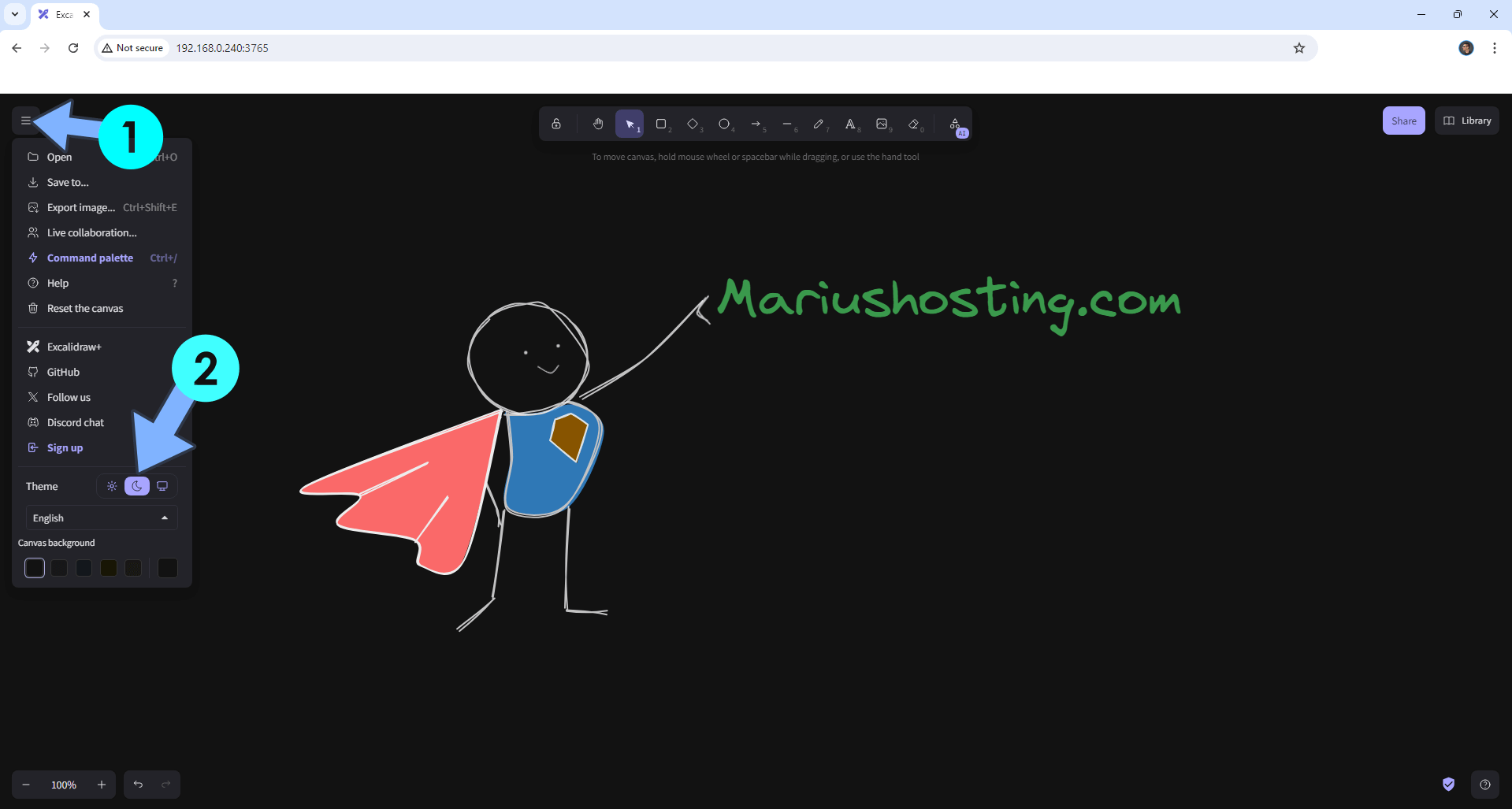
Task: Click Reset the canvas
Action: (x=102, y=308)
